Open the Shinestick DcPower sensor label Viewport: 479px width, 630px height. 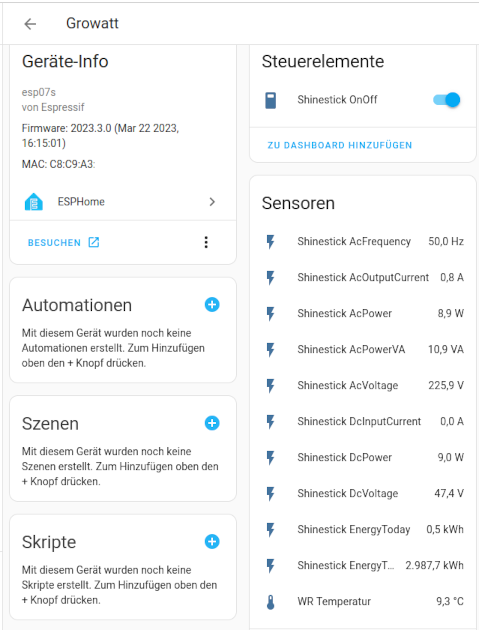[x=344, y=457]
